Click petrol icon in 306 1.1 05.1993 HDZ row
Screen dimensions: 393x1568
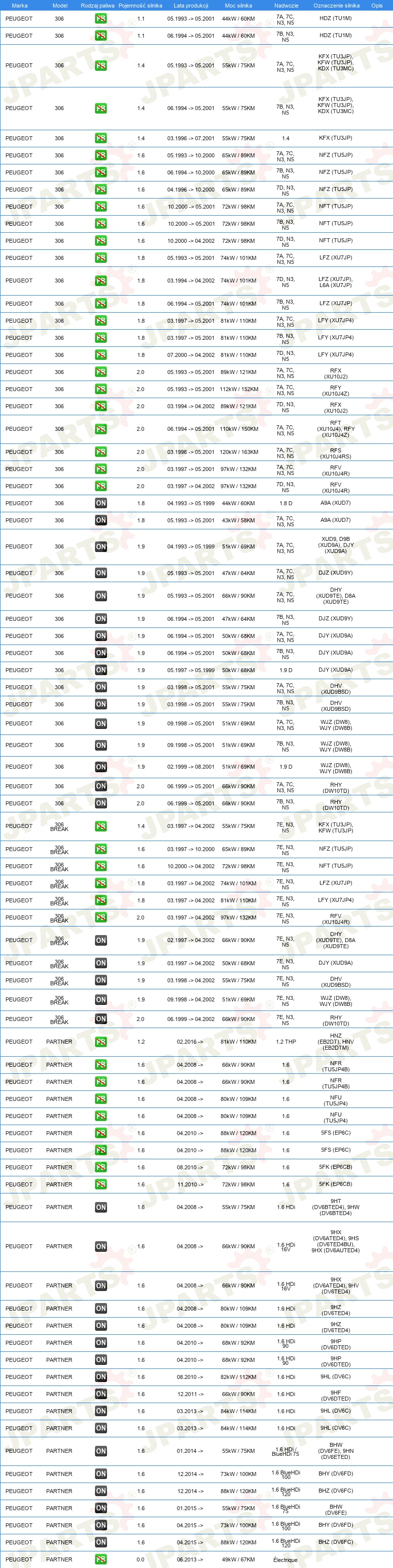pyautogui.click(x=101, y=19)
